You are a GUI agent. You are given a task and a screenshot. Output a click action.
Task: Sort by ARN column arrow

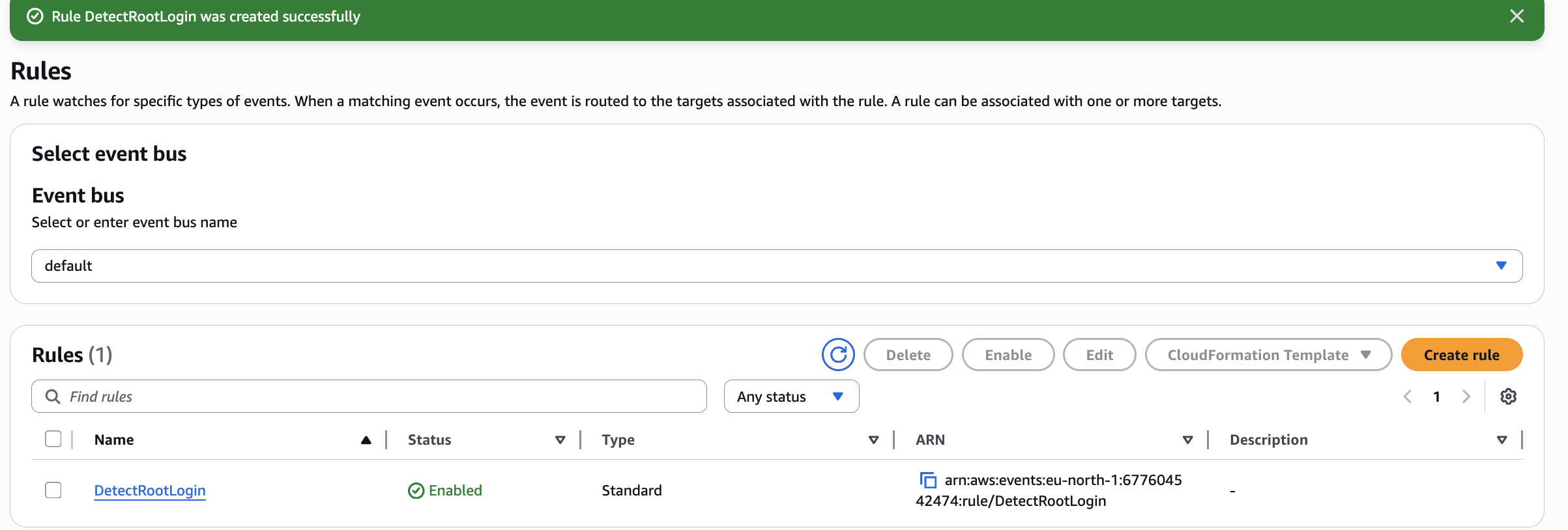click(x=1188, y=440)
